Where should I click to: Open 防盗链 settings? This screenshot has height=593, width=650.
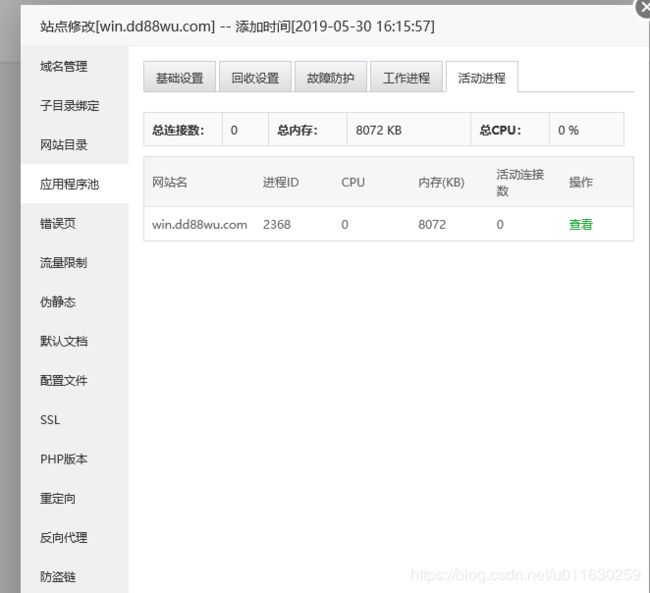58,577
